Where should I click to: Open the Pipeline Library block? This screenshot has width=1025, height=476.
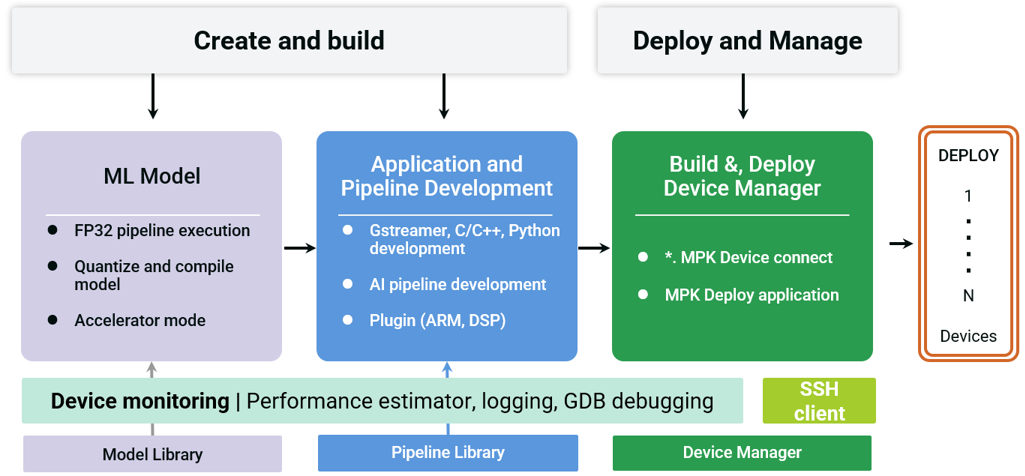point(447,453)
